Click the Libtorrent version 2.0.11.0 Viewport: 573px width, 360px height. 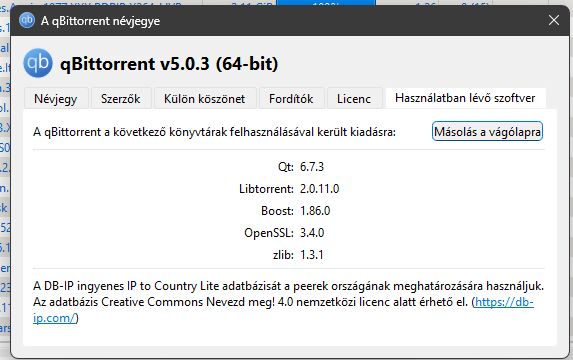tap(319, 189)
